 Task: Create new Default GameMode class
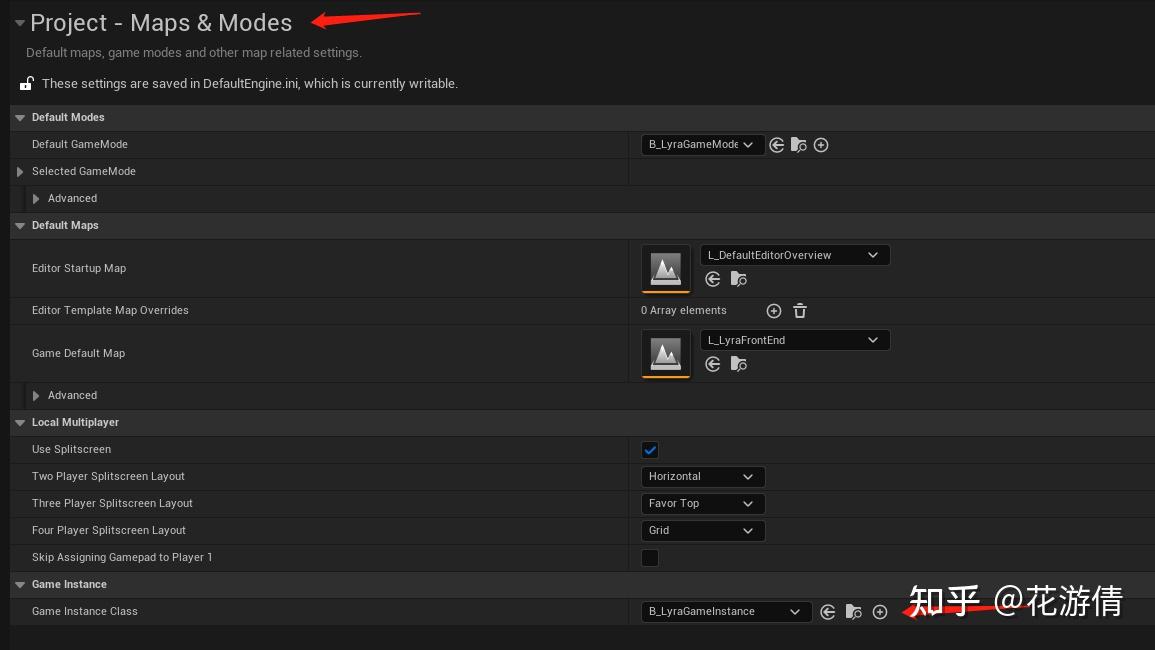click(821, 145)
